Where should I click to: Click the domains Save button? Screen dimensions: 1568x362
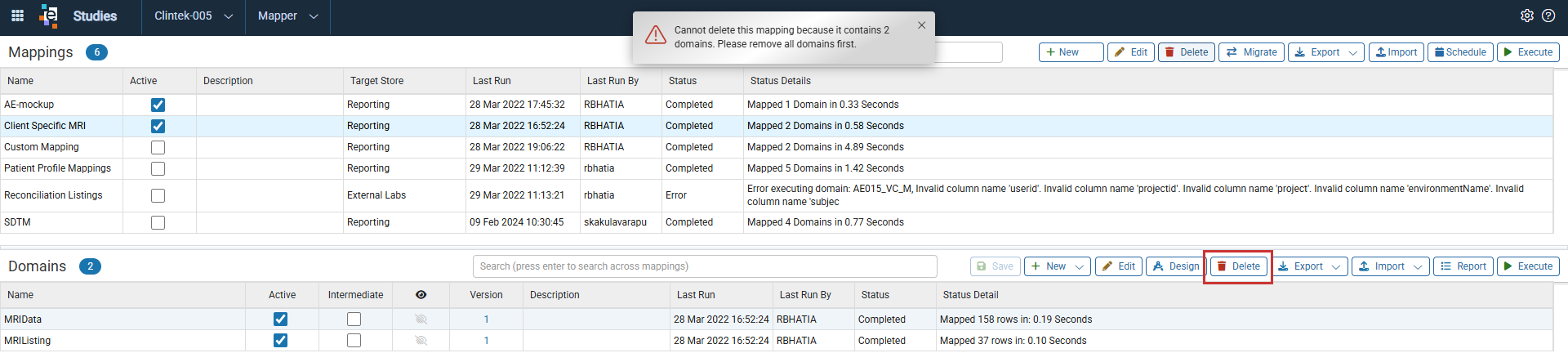tap(995, 266)
